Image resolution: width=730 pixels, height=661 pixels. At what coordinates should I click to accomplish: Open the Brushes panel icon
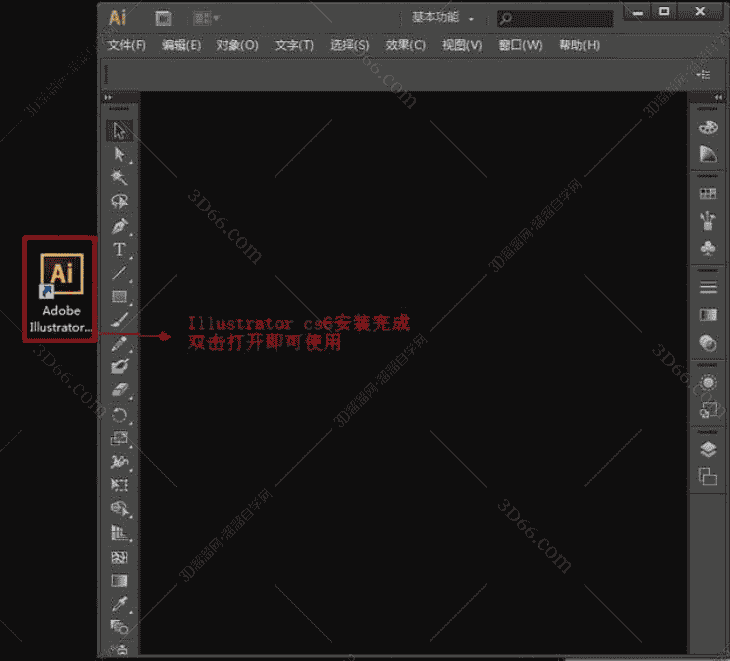coord(708,220)
